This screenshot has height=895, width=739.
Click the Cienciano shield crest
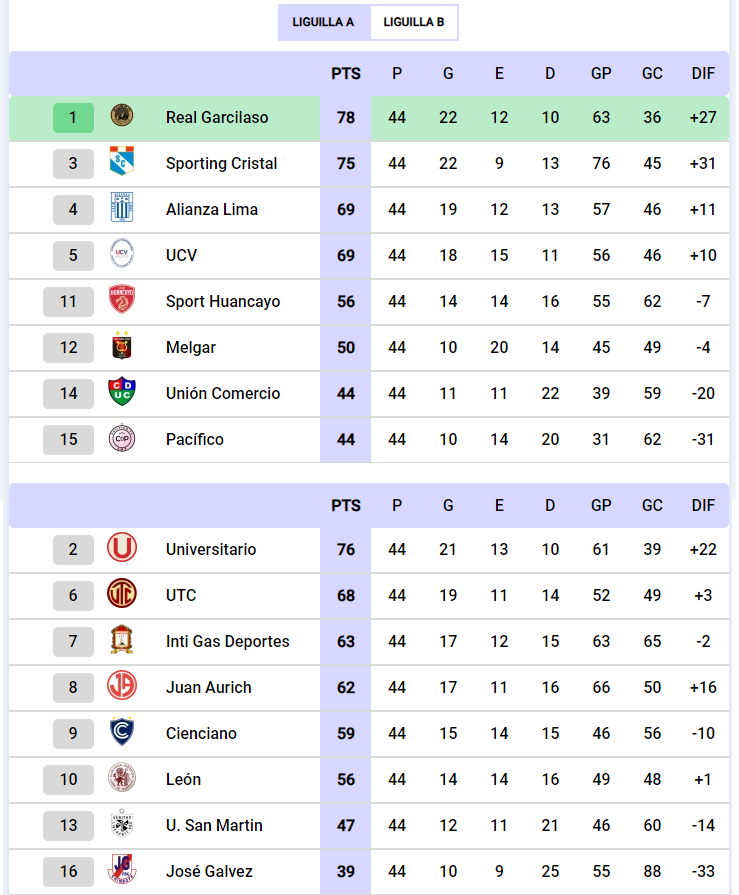(122, 733)
